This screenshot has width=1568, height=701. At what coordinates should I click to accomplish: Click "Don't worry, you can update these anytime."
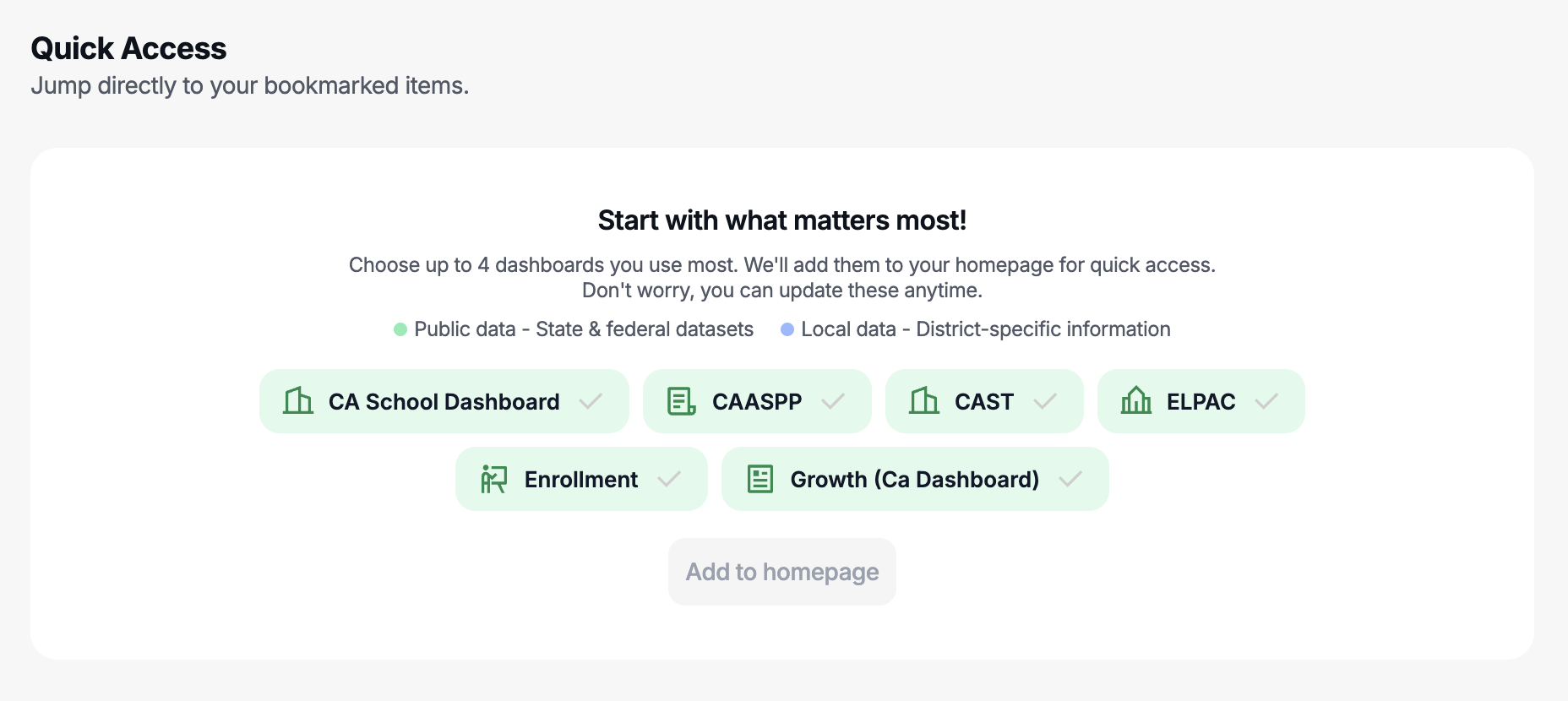point(782,291)
